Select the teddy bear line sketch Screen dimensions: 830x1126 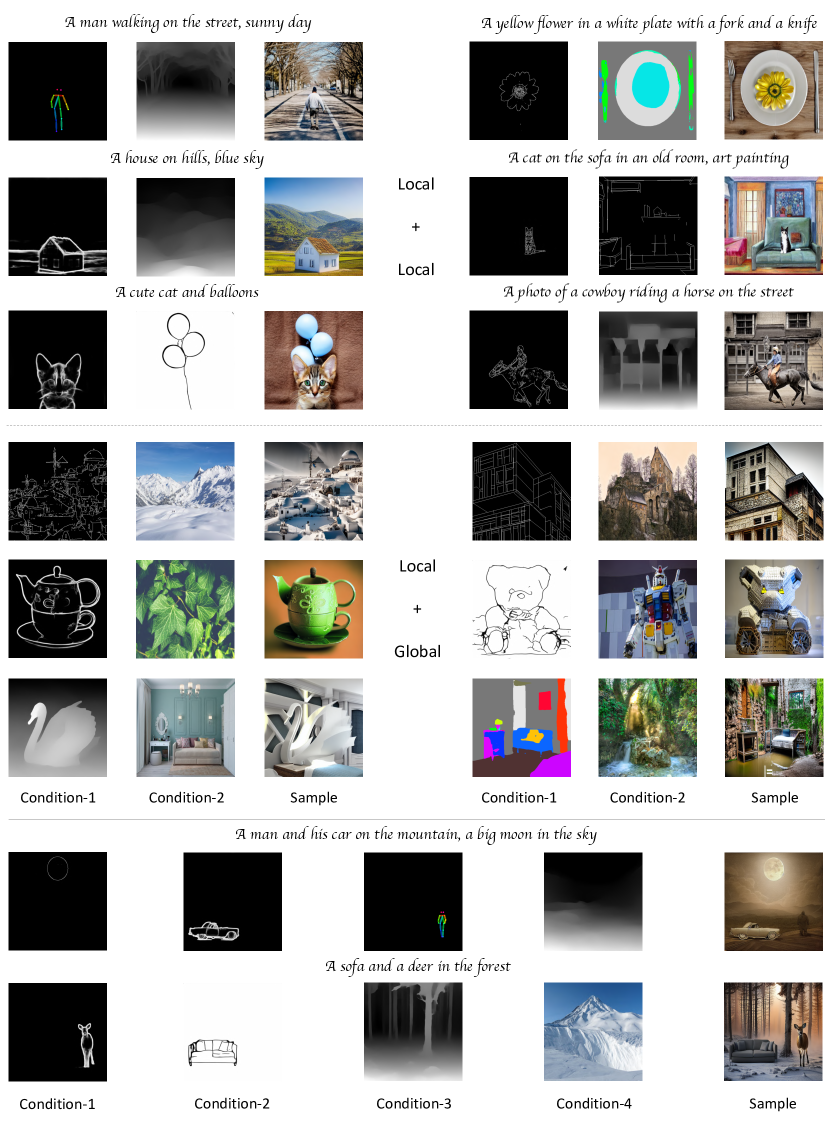coord(521,609)
